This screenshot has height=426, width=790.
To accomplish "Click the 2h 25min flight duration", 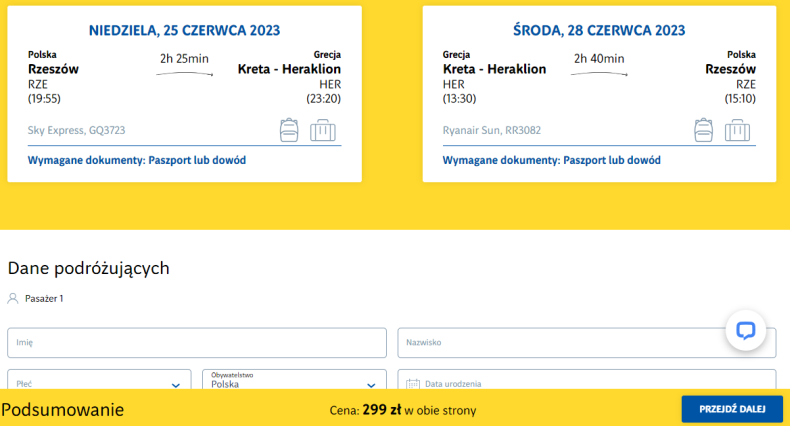I will click(x=184, y=59).
